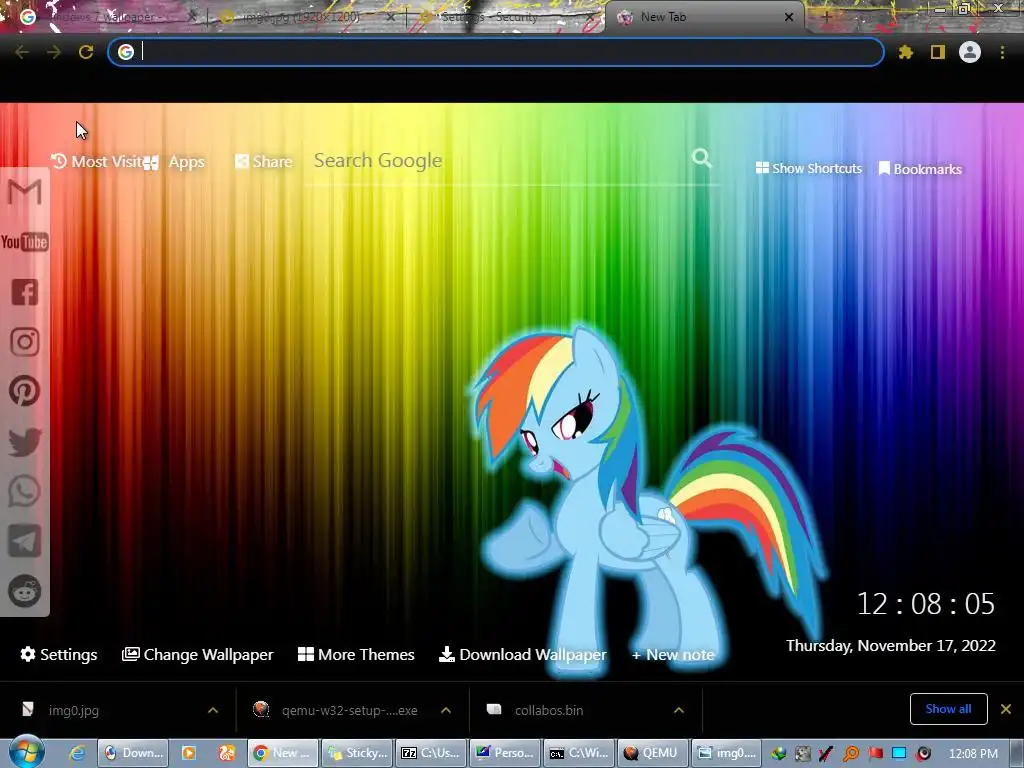The width and height of the screenshot is (1024, 768).
Task: Click Change Wallpaper
Action: 197,654
